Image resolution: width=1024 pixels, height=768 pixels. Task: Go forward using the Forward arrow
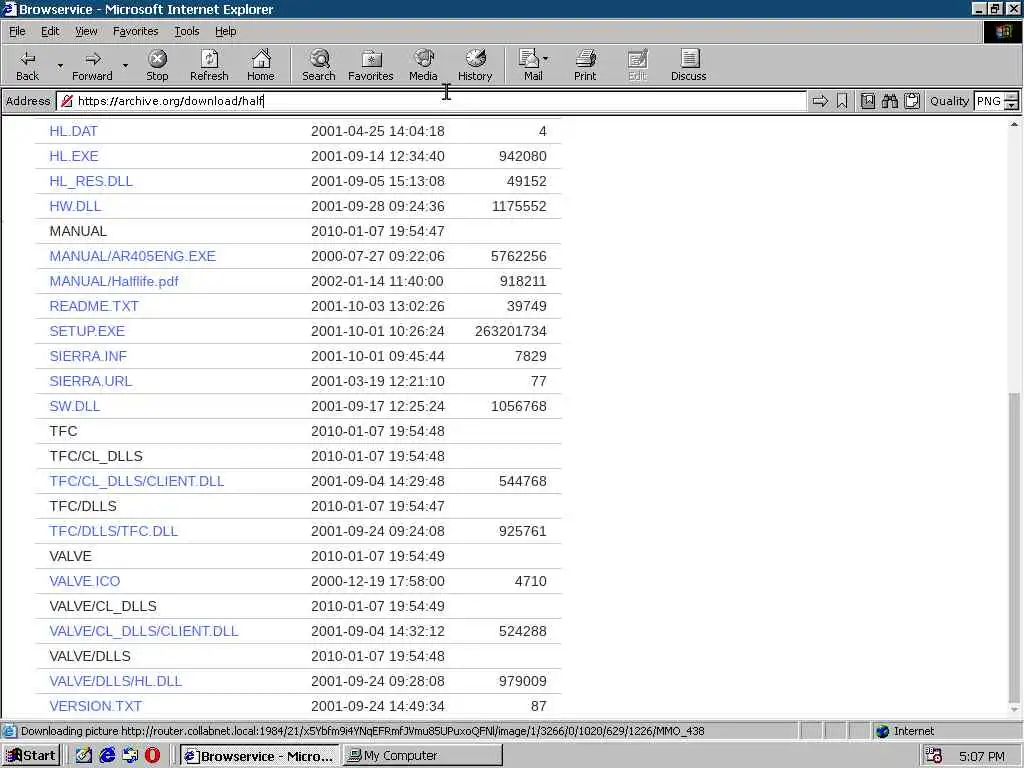point(92,65)
